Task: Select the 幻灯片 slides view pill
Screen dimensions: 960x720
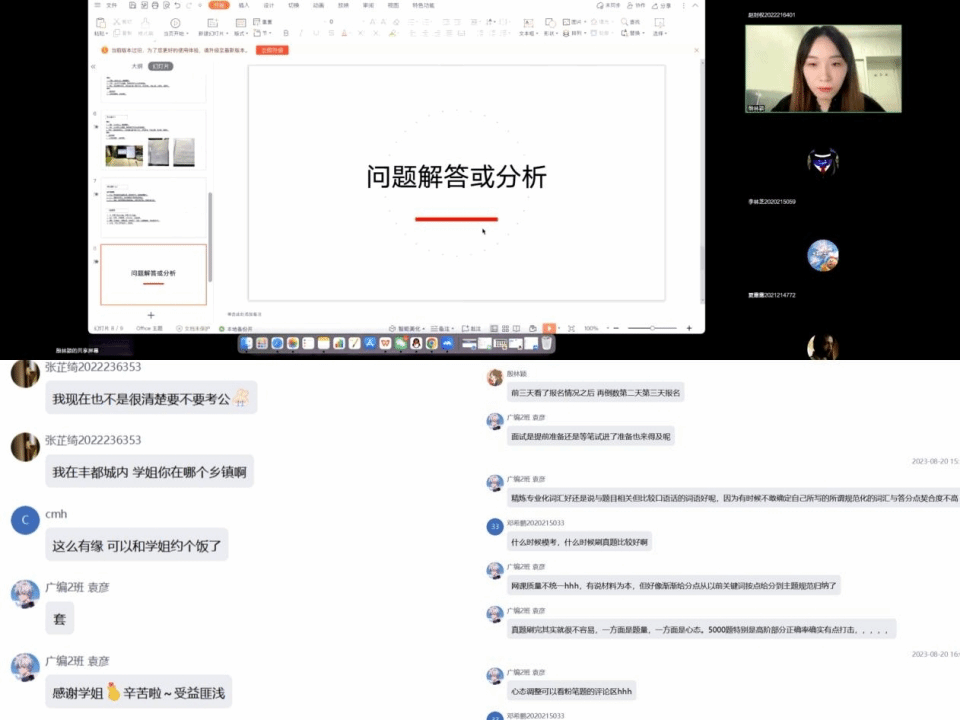Action: click(x=160, y=66)
